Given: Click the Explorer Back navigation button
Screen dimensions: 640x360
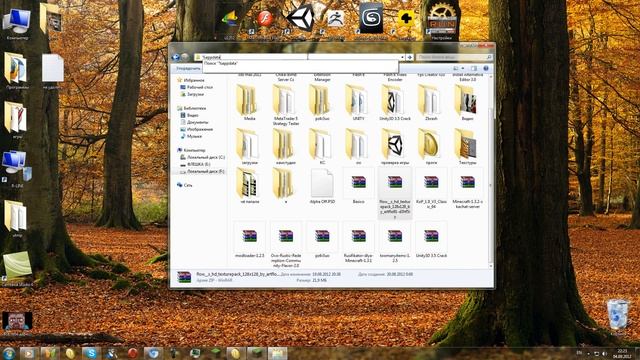Looking at the screenshot, I should click(176, 57).
